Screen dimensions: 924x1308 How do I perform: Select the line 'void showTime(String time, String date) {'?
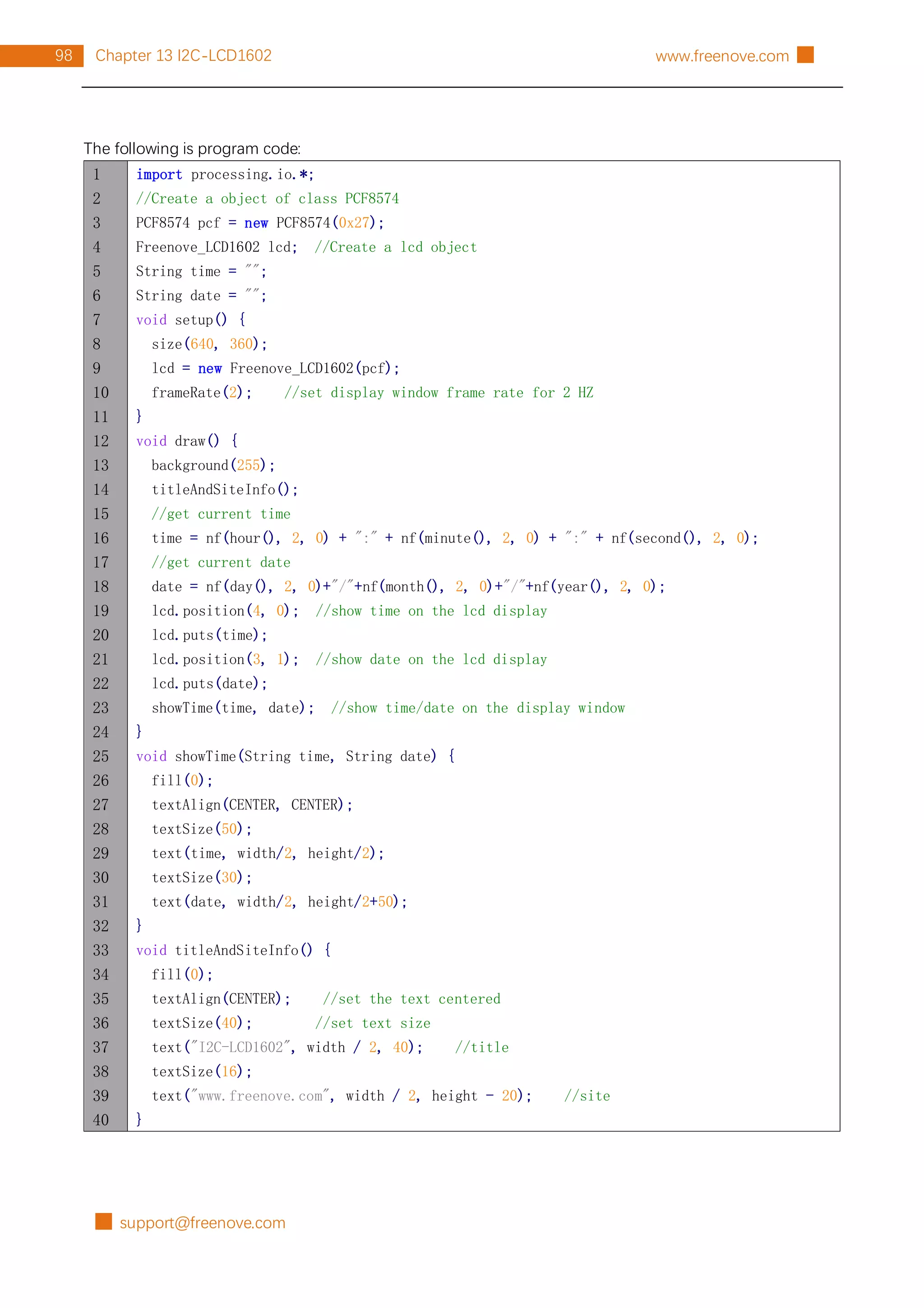(x=296, y=756)
